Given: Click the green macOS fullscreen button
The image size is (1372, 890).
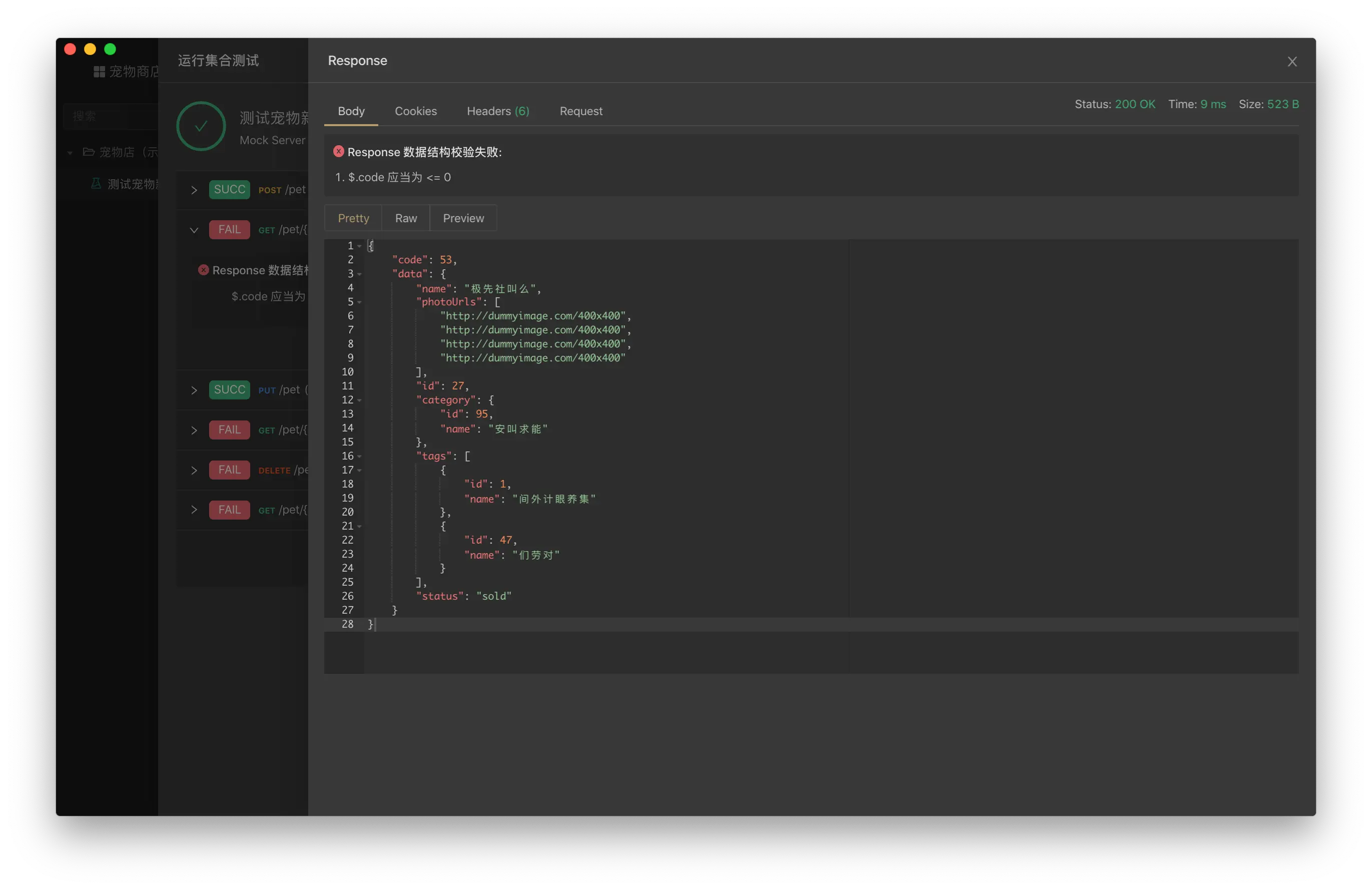Looking at the screenshot, I should 110,49.
